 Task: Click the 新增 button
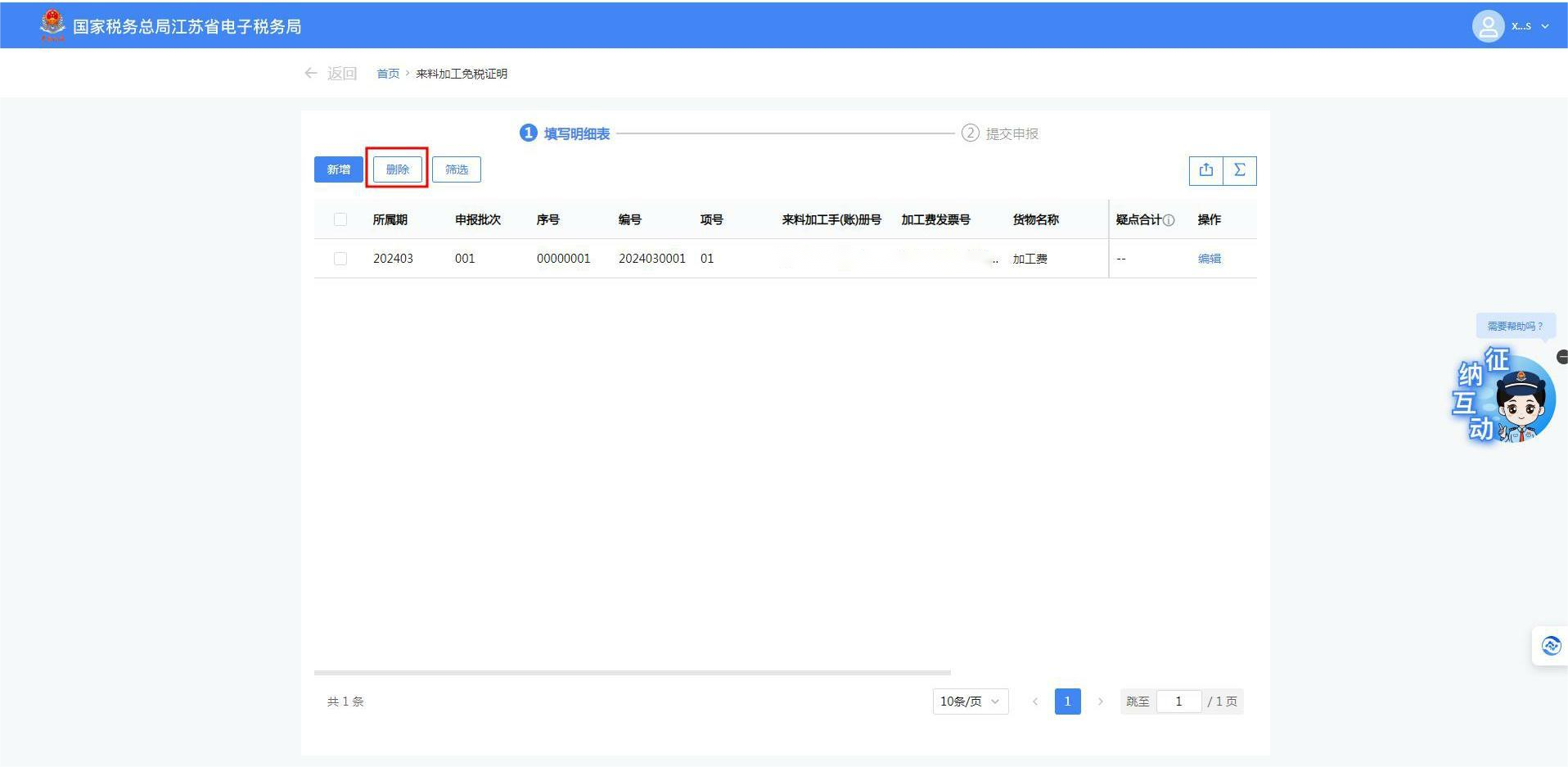tap(338, 169)
